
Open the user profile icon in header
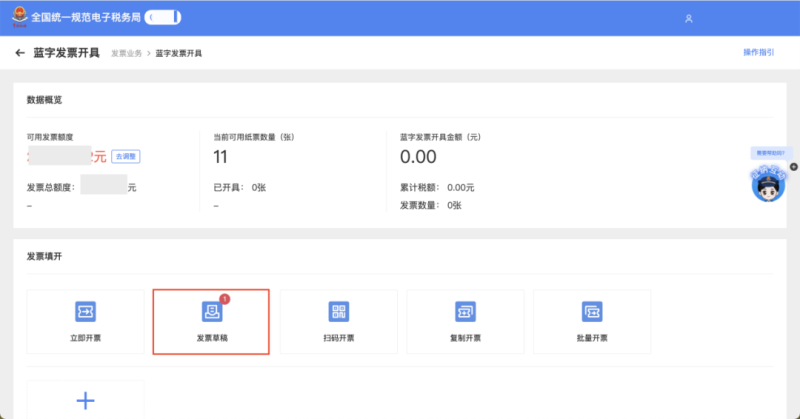pyautogui.click(x=688, y=18)
